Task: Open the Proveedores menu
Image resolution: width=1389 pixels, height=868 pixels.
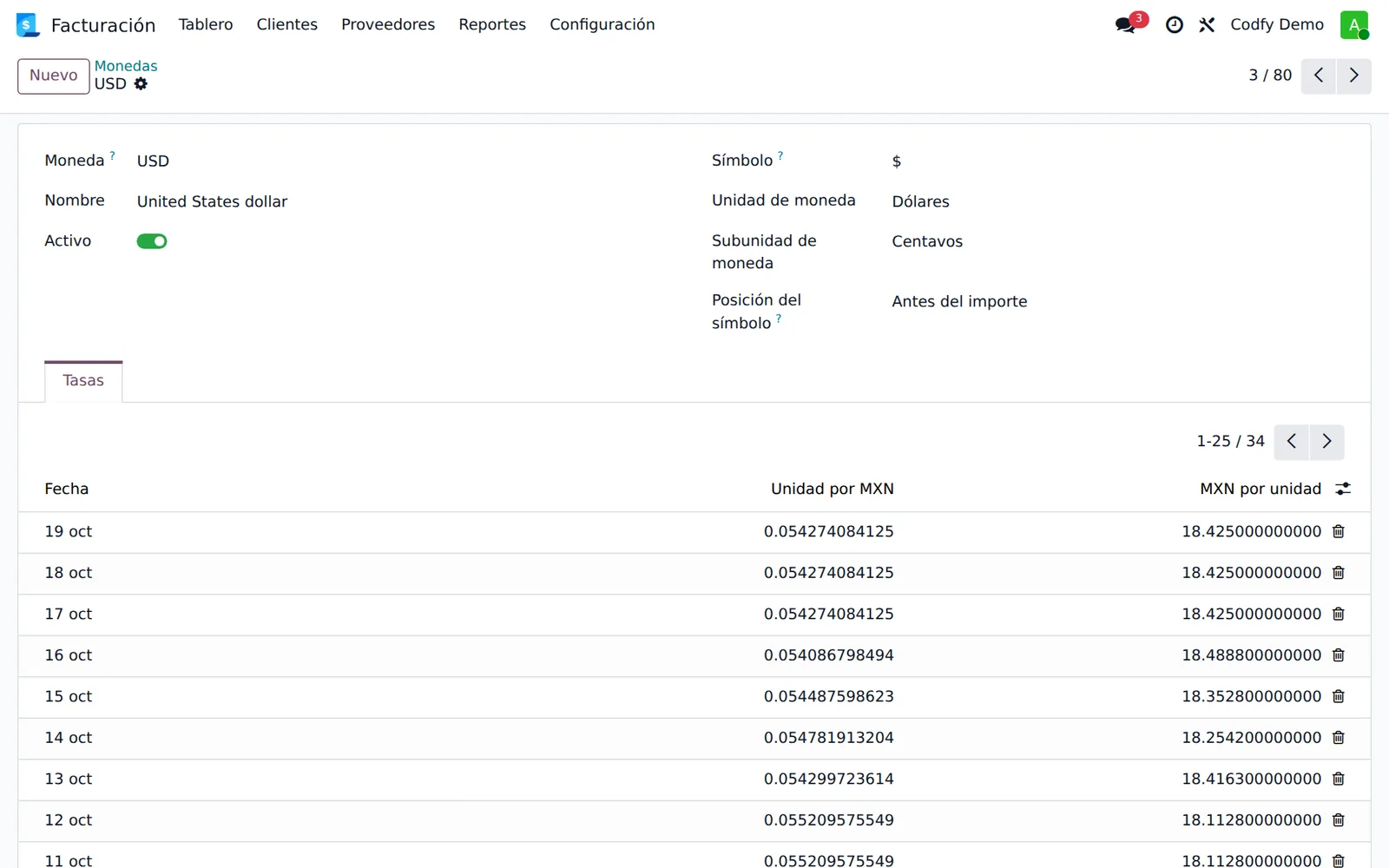Action: (388, 24)
